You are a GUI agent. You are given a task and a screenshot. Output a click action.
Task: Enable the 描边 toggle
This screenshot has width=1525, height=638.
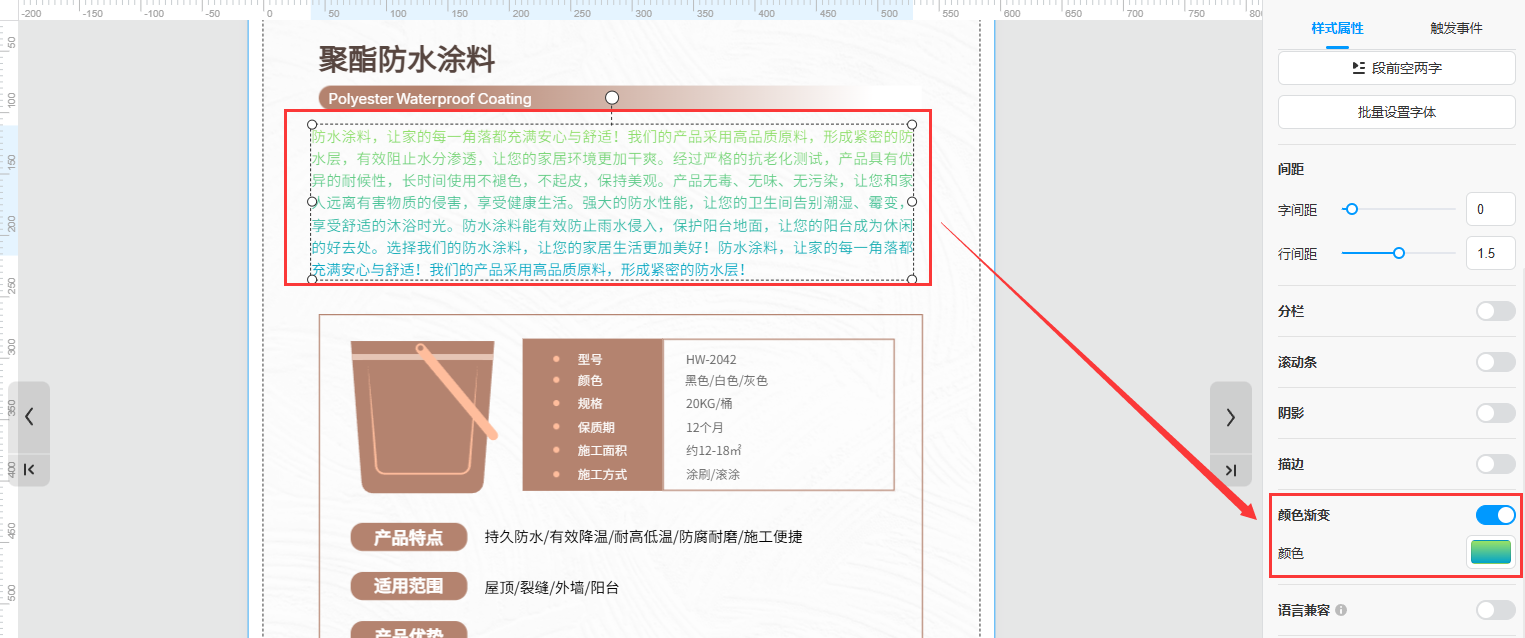pos(1495,464)
